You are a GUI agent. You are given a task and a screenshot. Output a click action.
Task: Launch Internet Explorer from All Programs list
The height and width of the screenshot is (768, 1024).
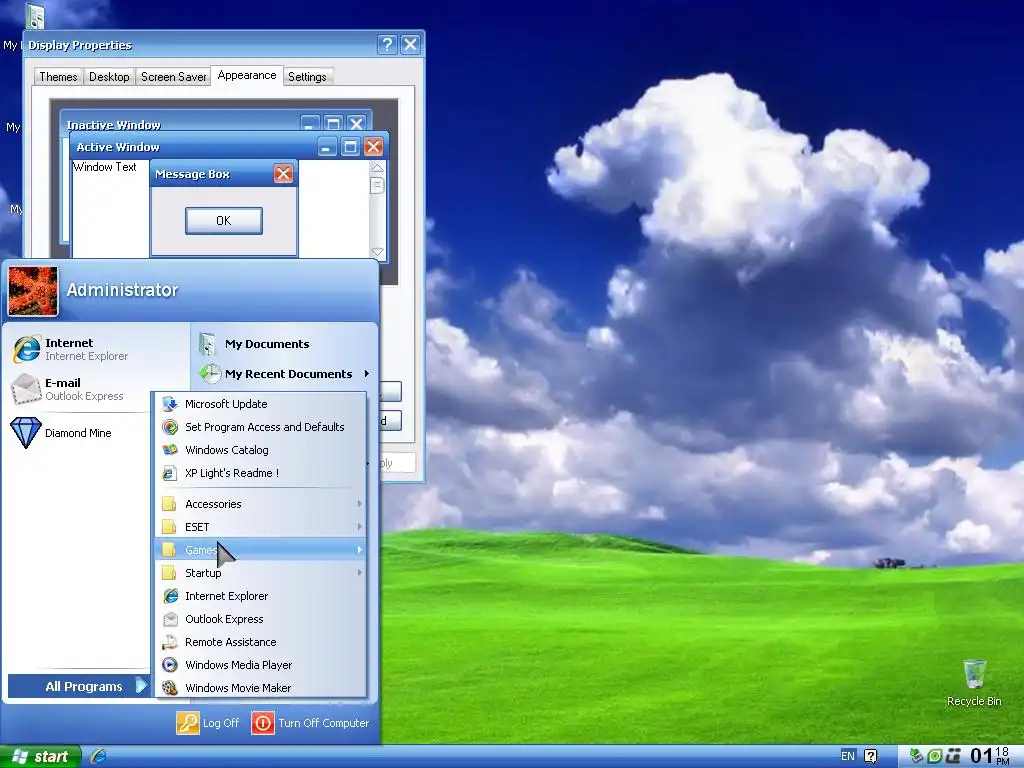click(261, 596)
